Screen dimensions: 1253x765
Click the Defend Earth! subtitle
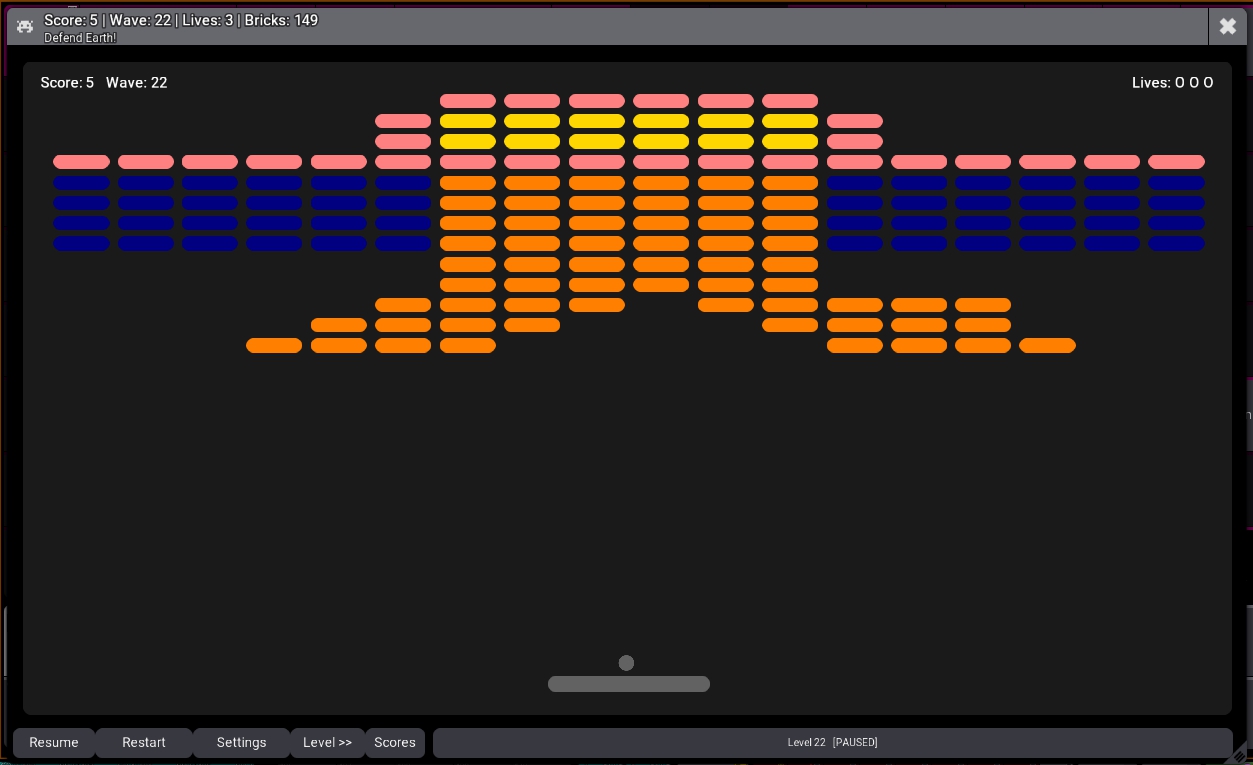point(80,38)
